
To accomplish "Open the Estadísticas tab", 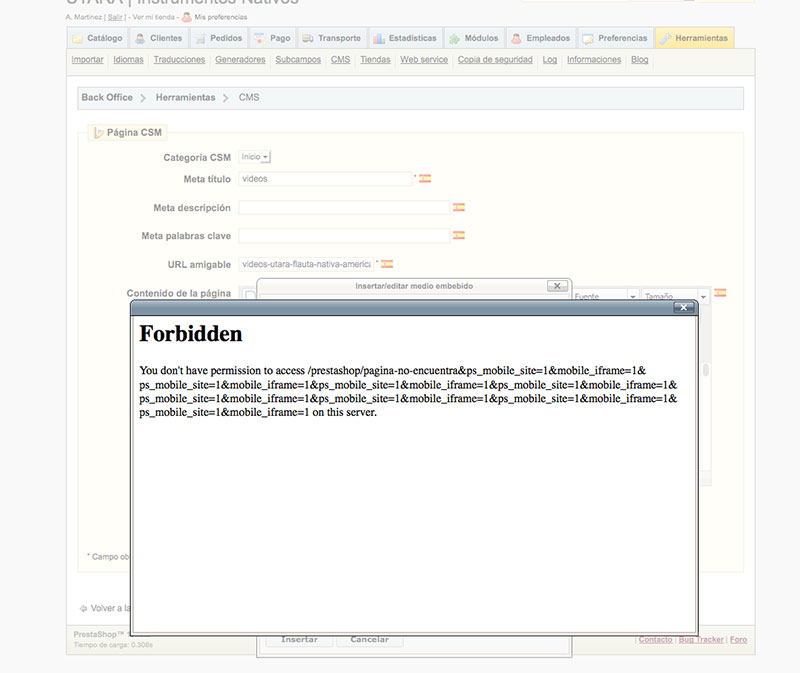I will point(405,38).
